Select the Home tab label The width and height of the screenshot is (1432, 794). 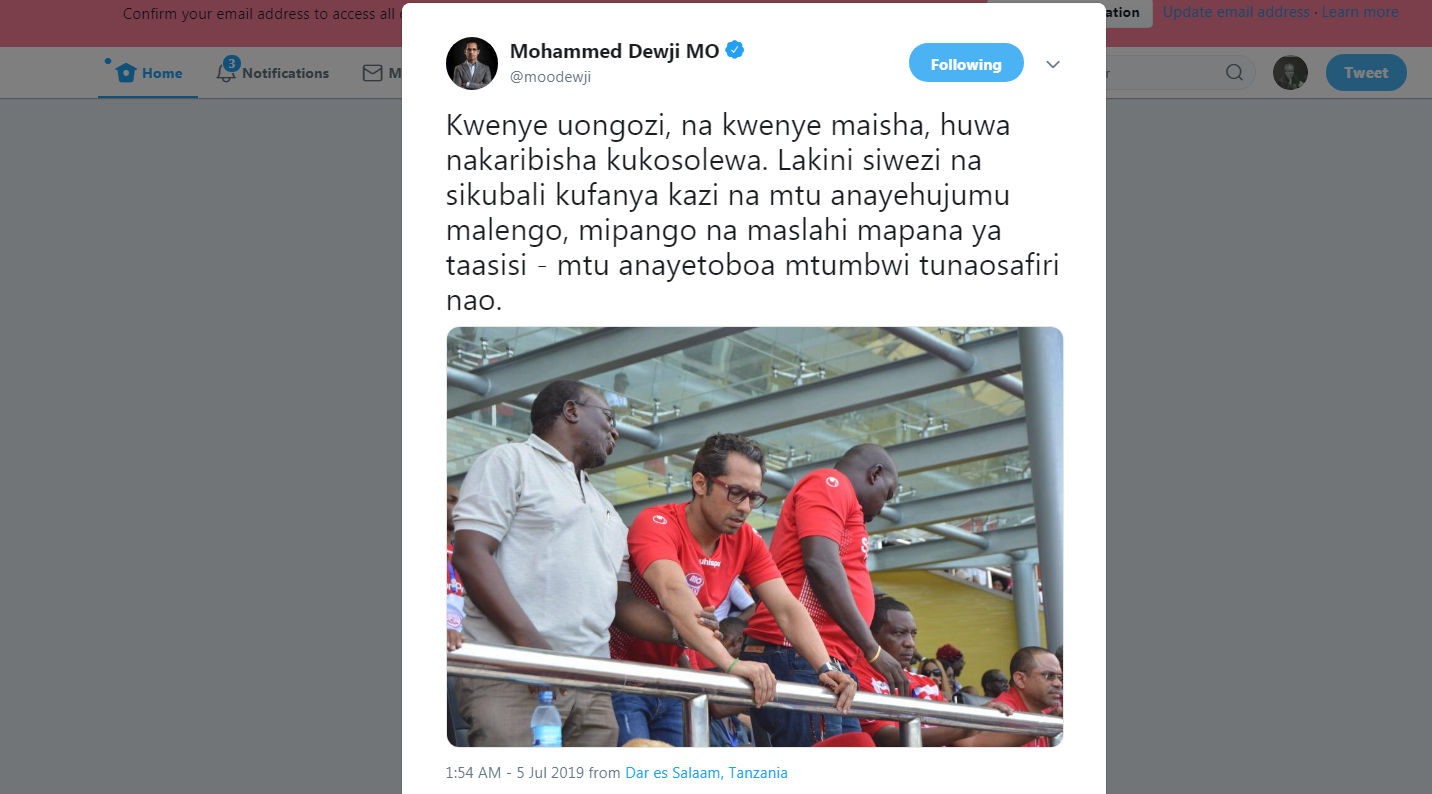click(162, 73)
